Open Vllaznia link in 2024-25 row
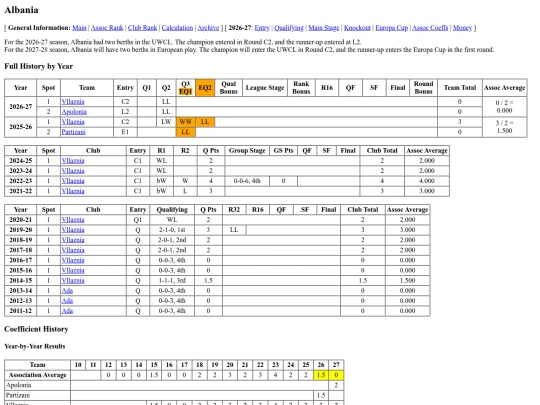Image resolution: width=540 pixels, height=405 pixels. tap(73, 161)
